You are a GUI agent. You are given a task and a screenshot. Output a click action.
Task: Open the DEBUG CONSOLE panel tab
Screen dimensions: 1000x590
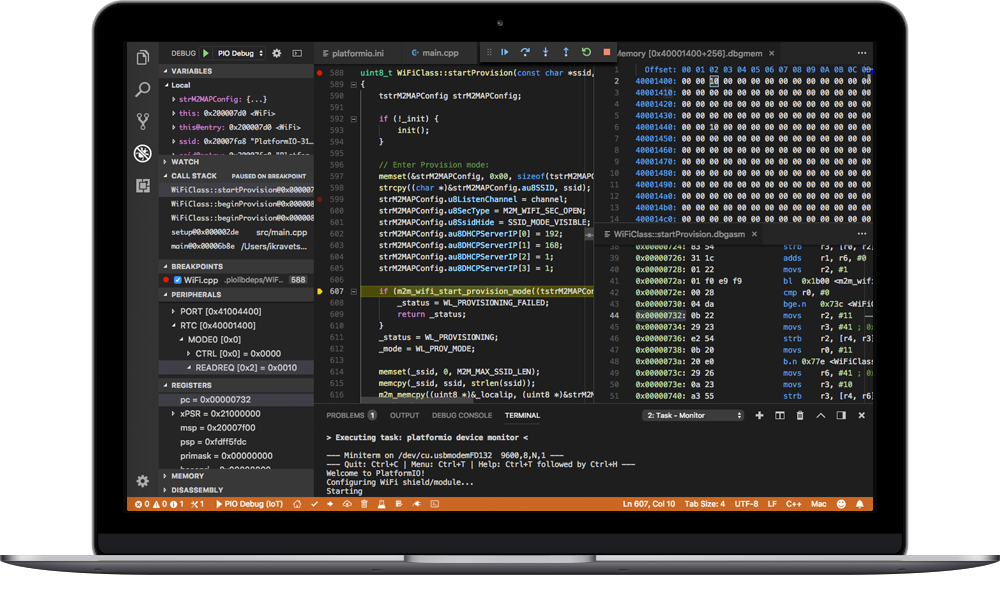coord(462,415)
